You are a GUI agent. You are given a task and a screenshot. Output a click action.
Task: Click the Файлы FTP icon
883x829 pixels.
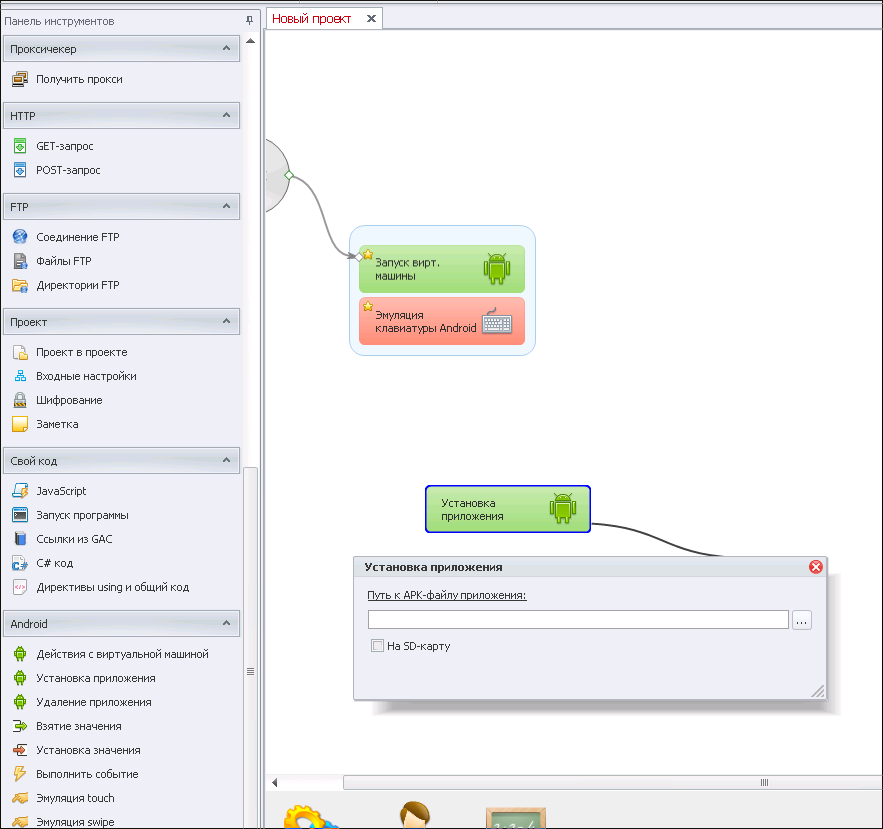click(x=20, y=261)
